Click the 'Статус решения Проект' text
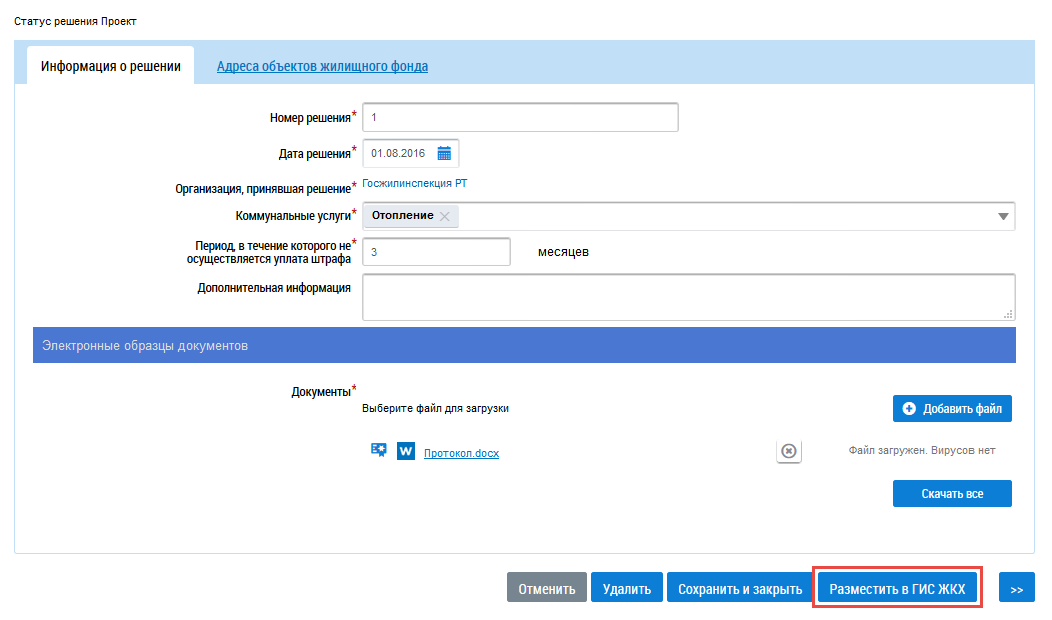Viewport: 1052px width, 620px height. click(x=75, y=21)
